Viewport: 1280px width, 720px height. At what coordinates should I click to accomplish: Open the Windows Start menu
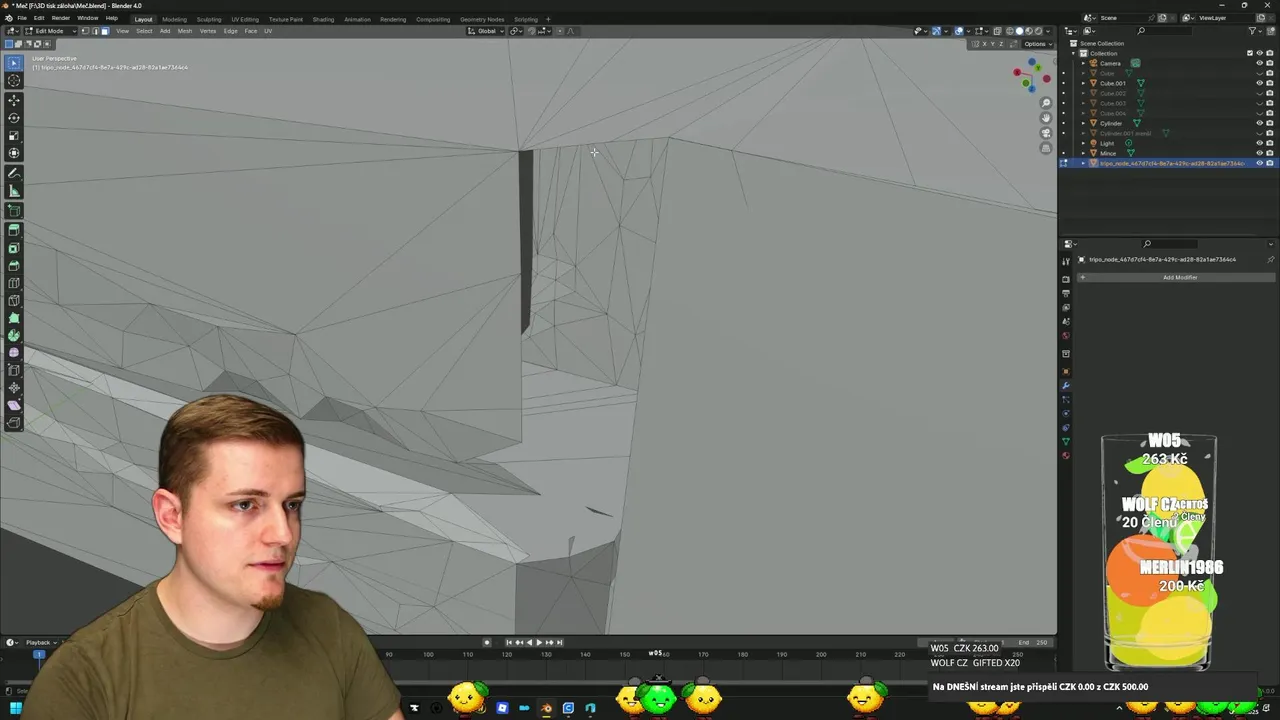(x=15, y=708)
